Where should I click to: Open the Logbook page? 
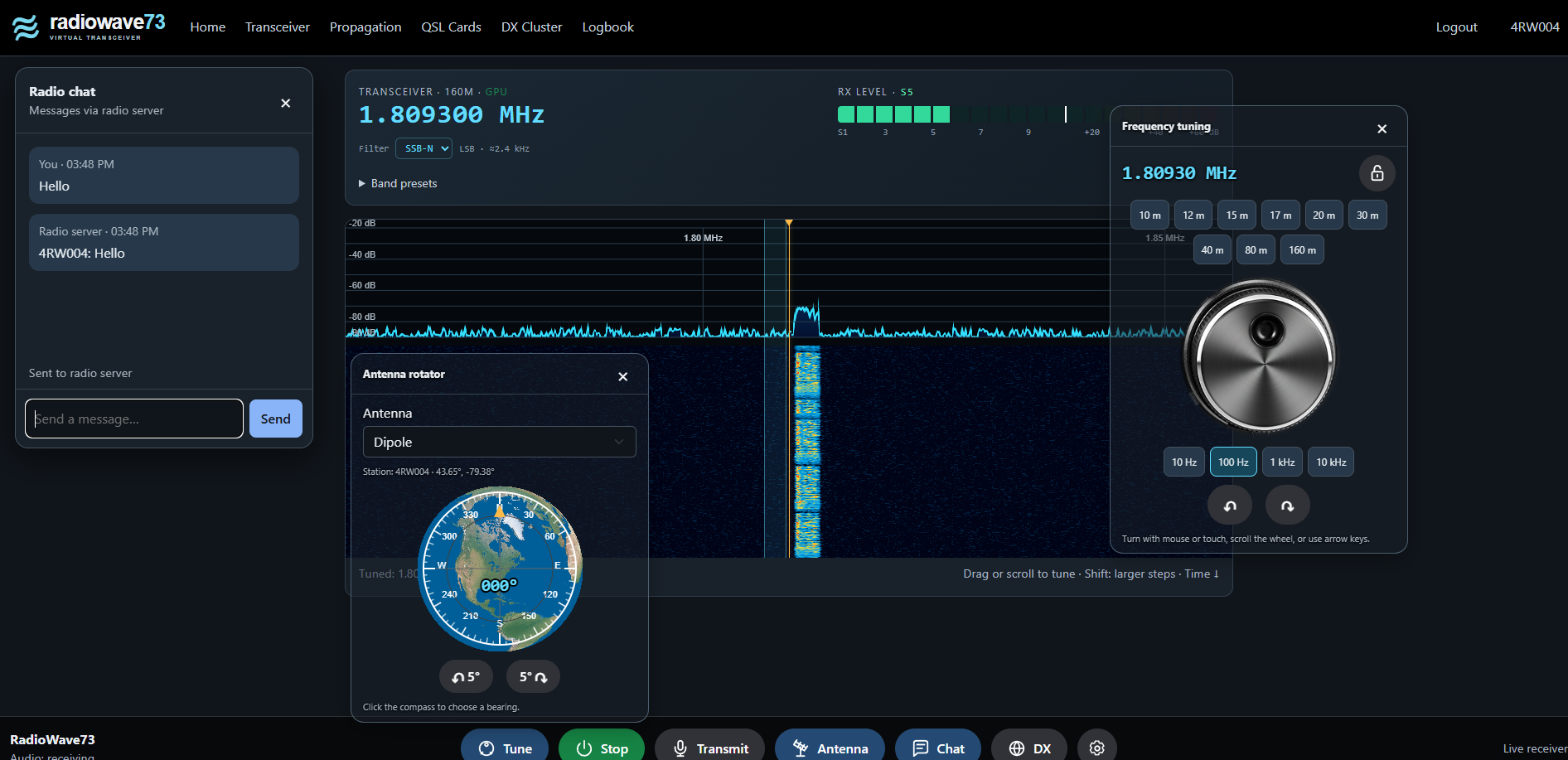(x=607, y=27)
